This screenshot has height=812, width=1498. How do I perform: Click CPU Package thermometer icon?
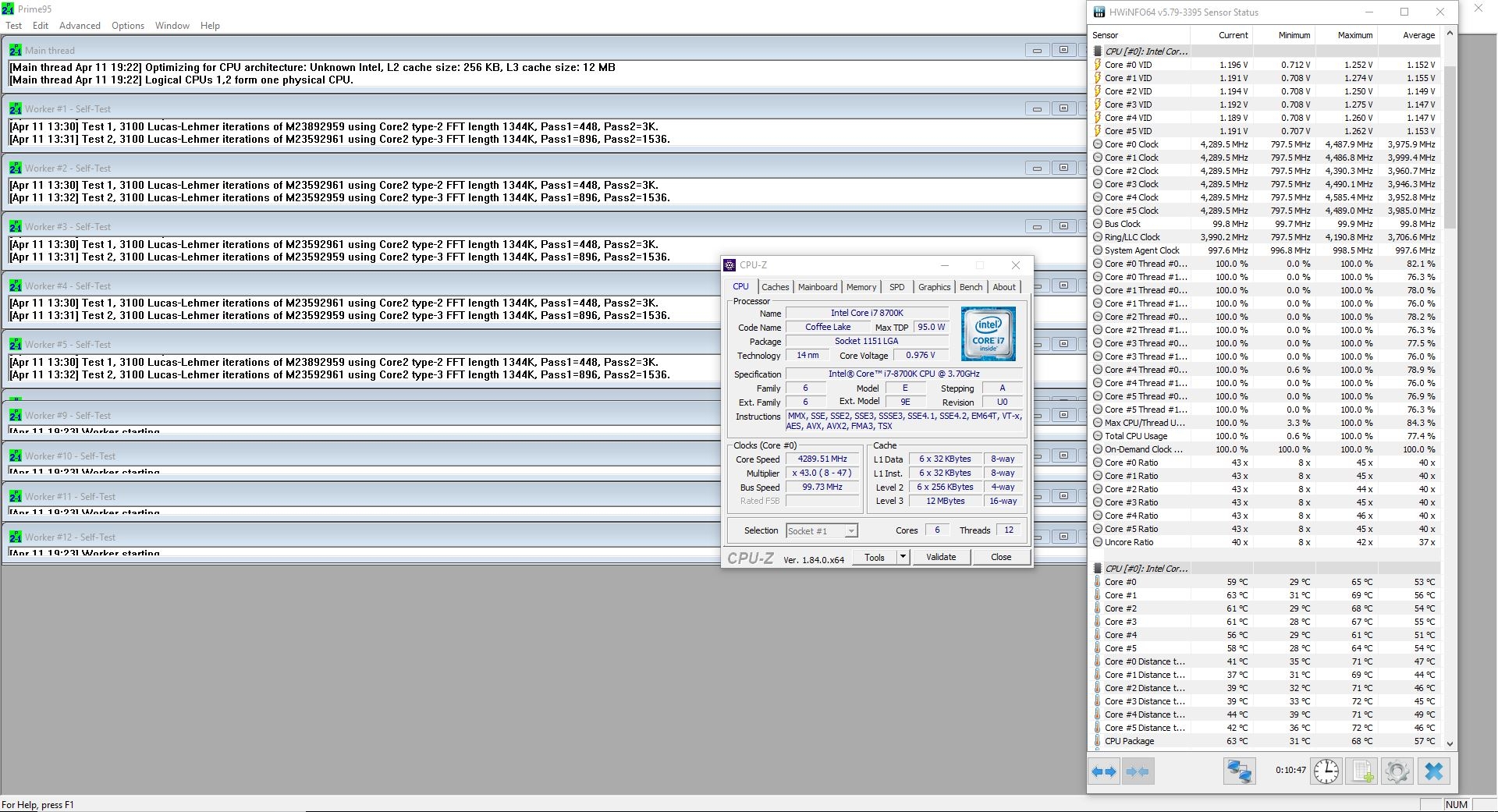click(x=1098, y=741)
